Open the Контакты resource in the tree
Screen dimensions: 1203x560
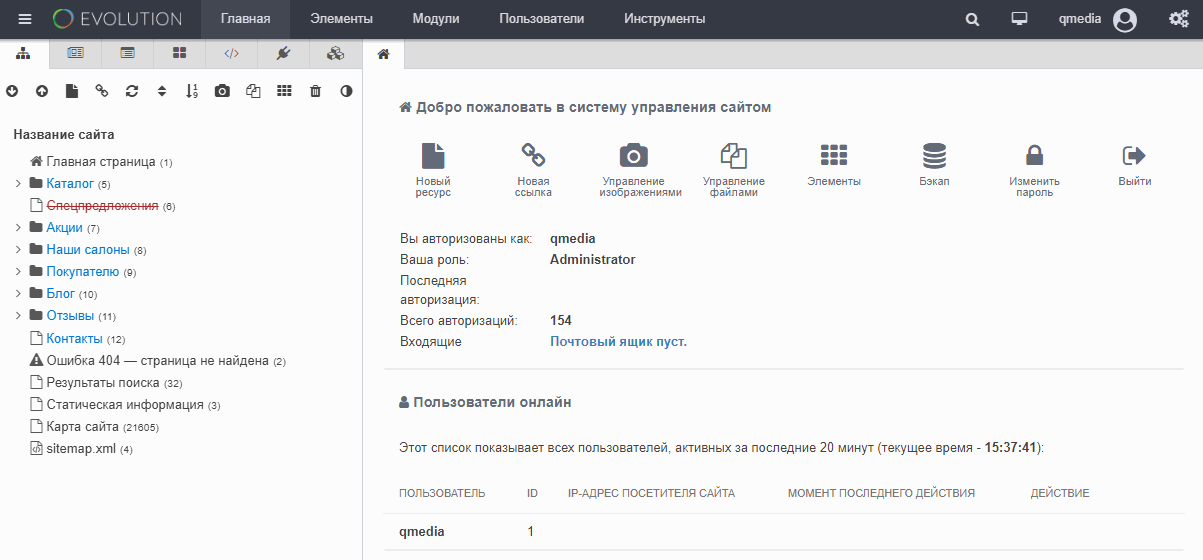click(74, 339)
